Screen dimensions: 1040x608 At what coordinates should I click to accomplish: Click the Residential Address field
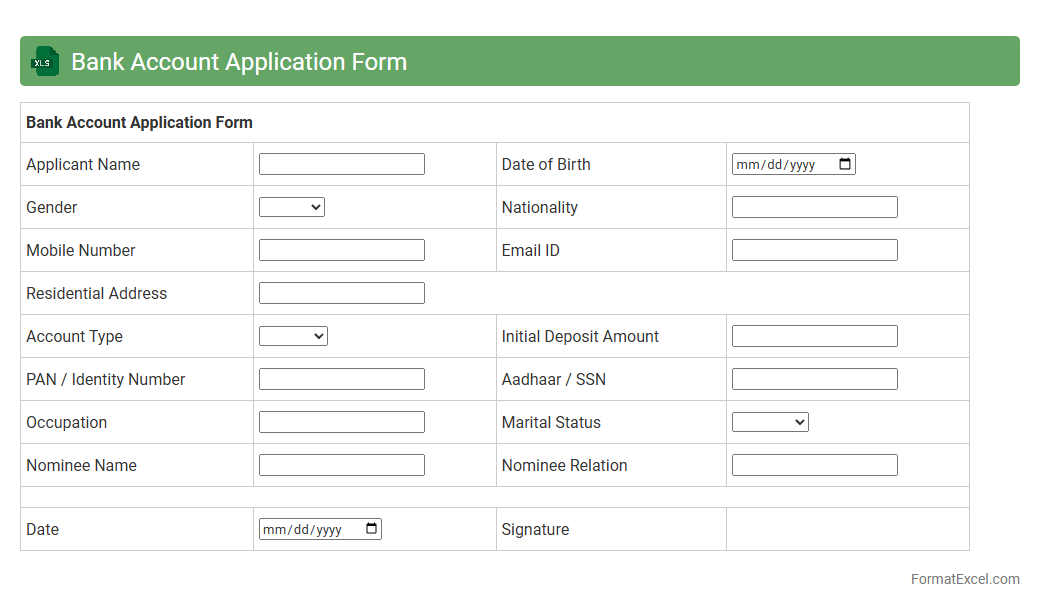pyautogui.click(x=341, y=293)
